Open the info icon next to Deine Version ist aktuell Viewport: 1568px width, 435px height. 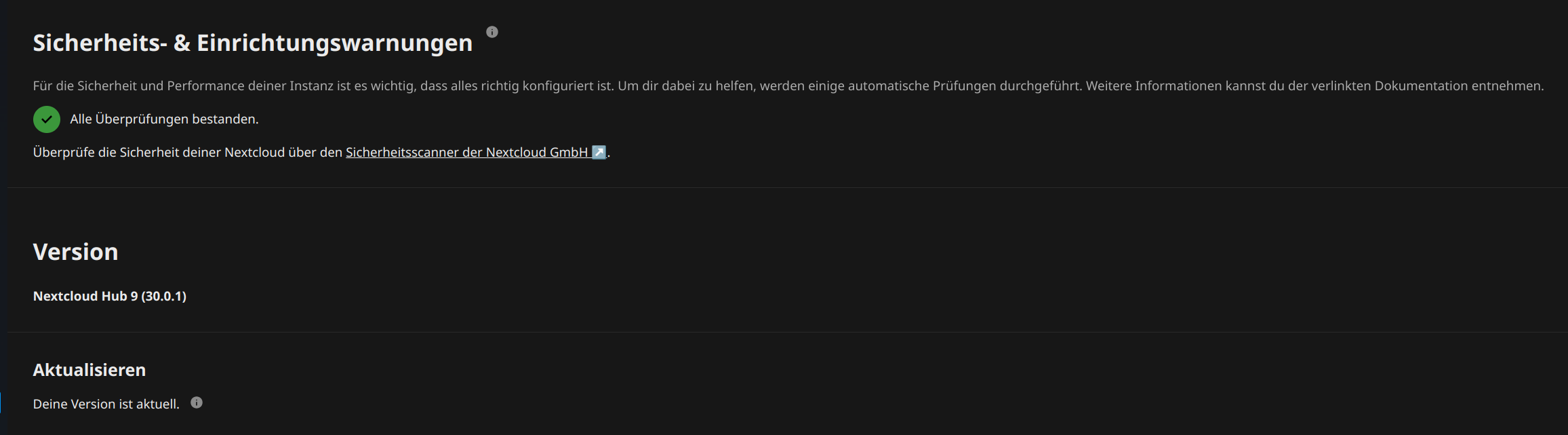point(197,402)
